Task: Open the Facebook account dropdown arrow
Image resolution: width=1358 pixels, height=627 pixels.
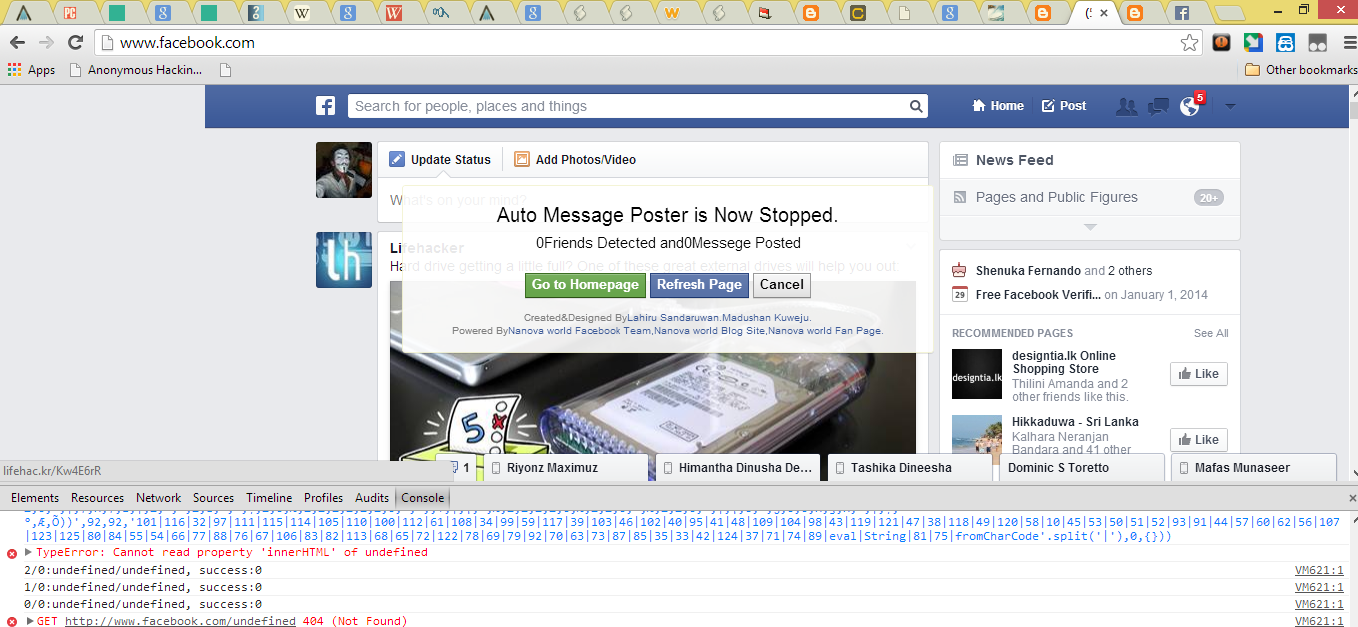Action: click(1231, 106)
